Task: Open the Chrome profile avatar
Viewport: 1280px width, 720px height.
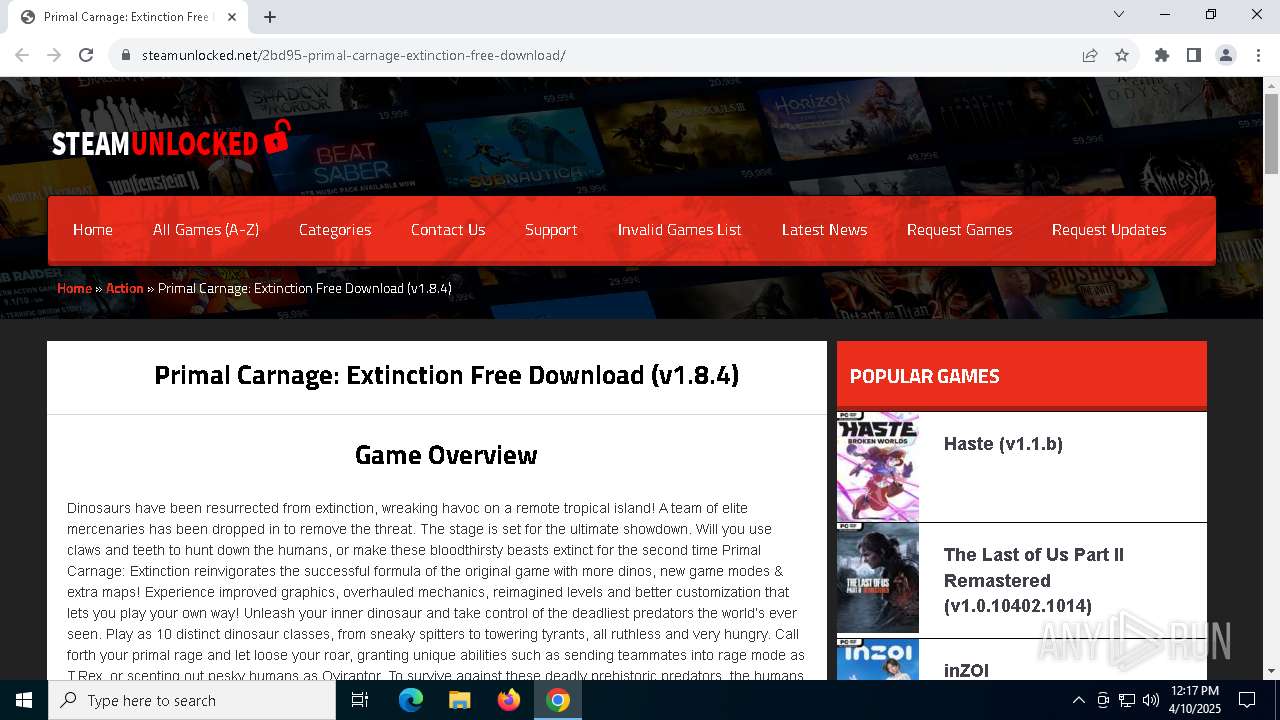Action: [x=1226, y=55]
